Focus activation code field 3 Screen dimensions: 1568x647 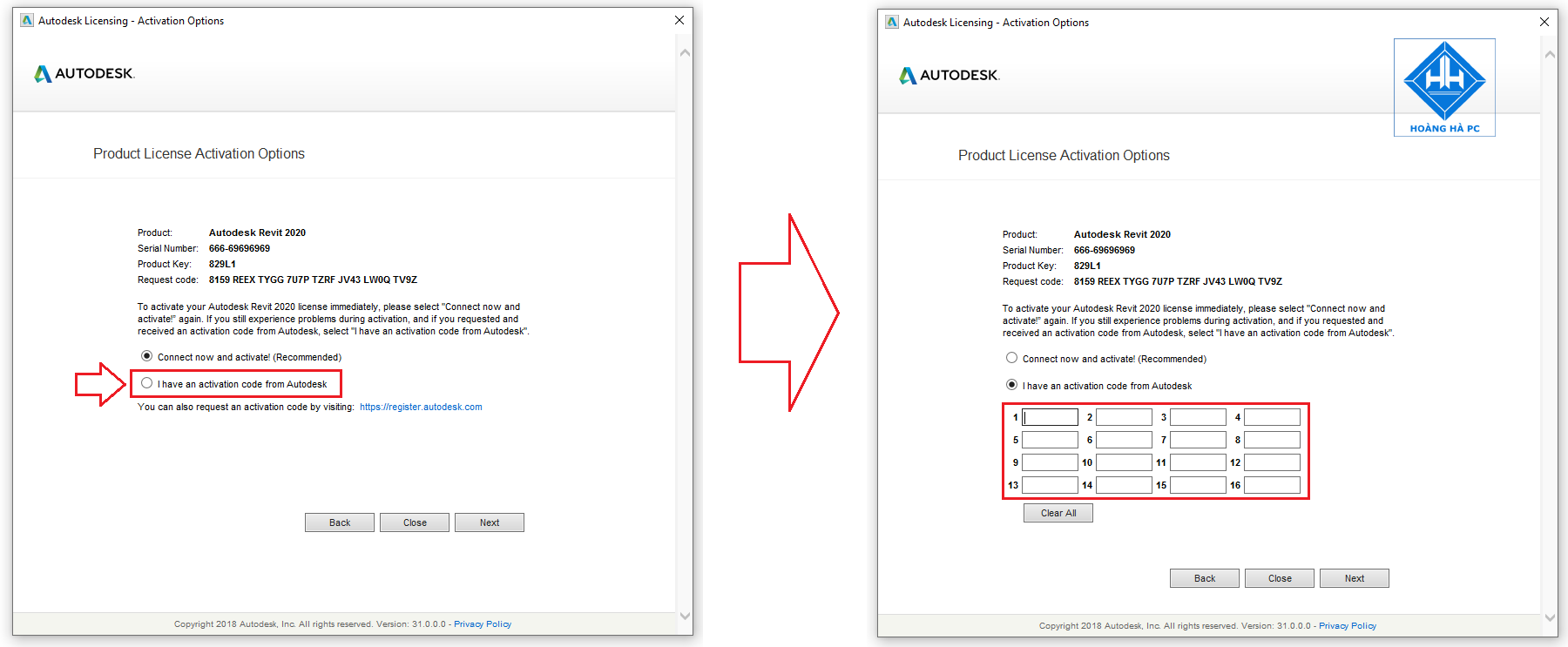tap(1198, 417)
